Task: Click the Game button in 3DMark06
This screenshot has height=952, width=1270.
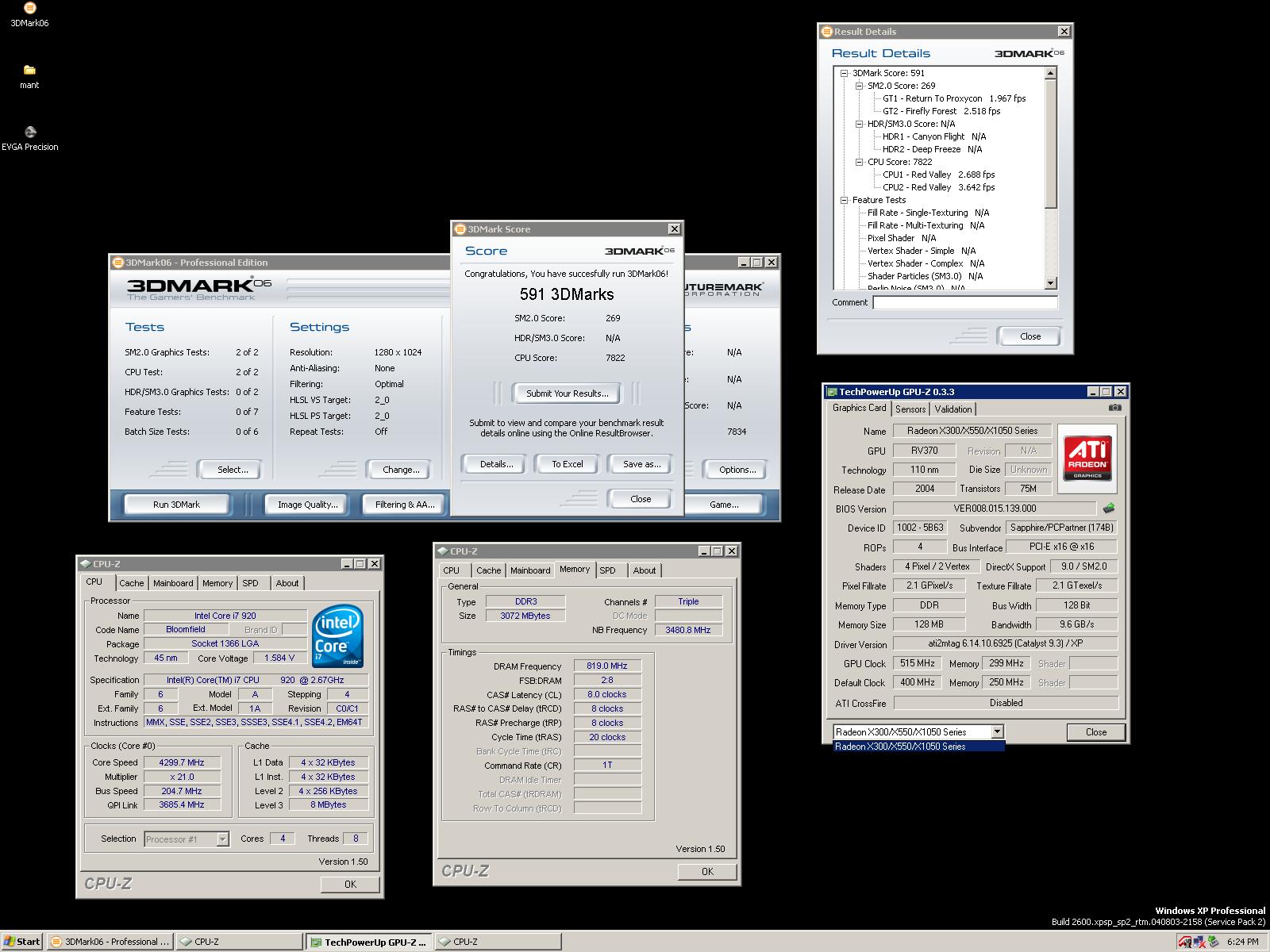Action: 724,505
